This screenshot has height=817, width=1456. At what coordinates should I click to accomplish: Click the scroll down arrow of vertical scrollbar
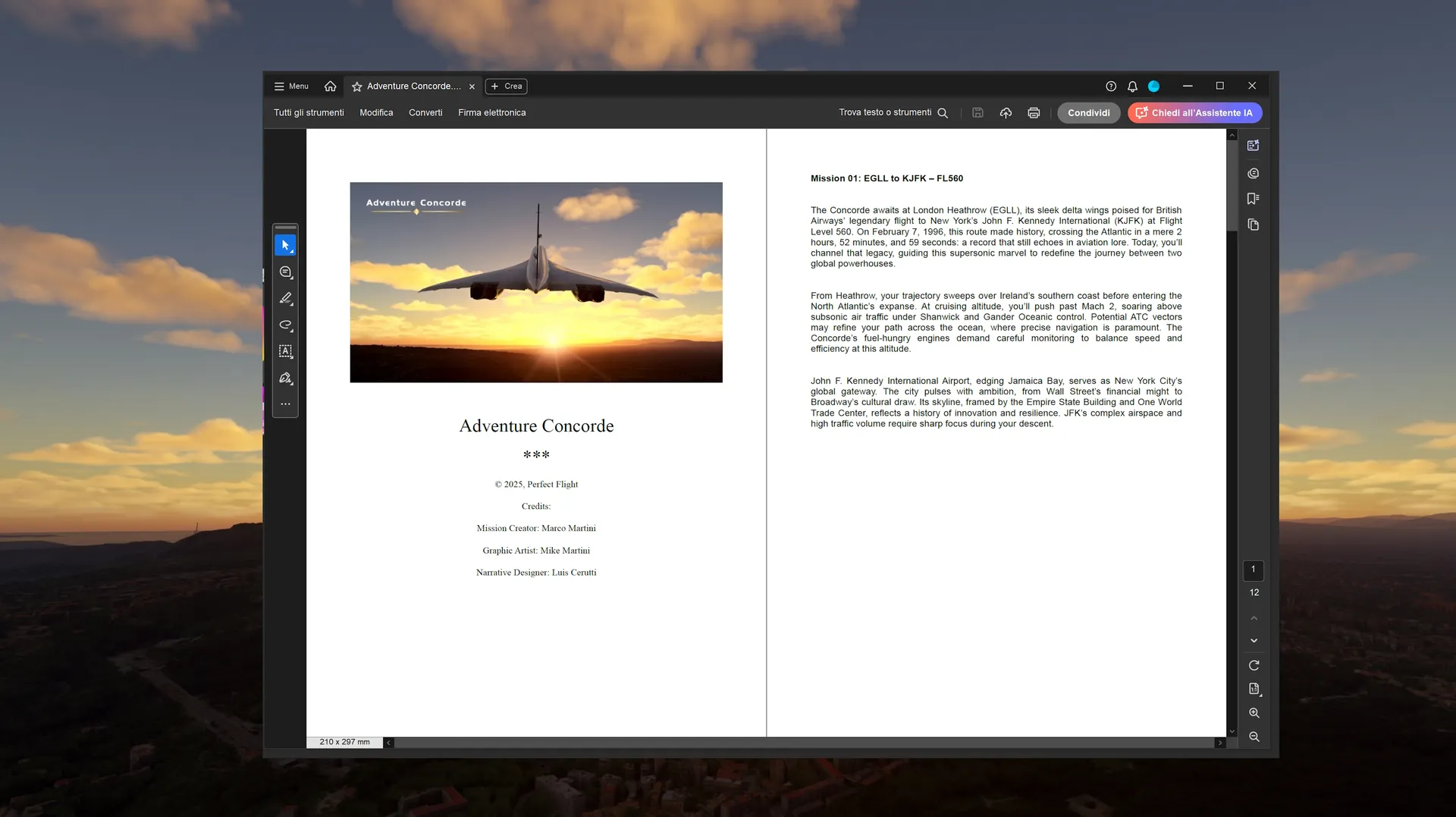(x=1232, y=732)
